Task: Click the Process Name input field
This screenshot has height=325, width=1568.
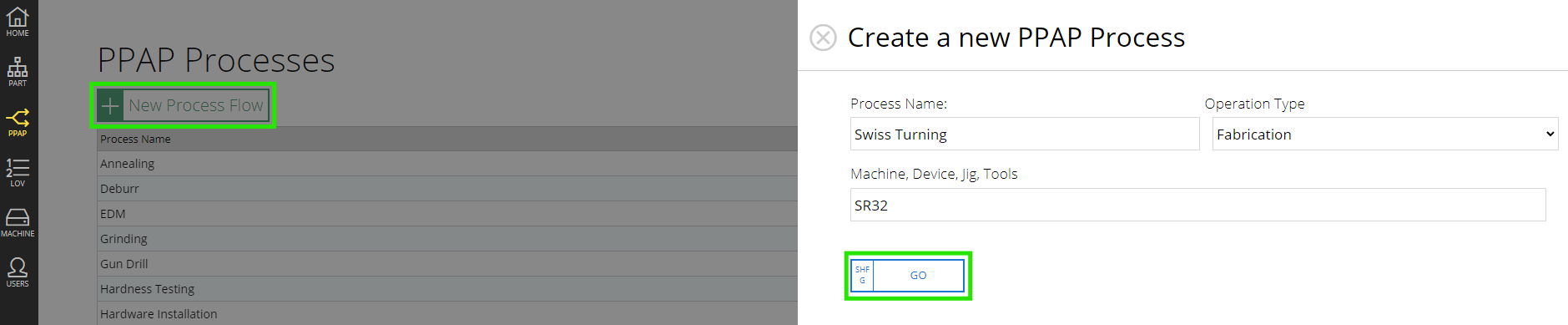Action: (1025, 134)
